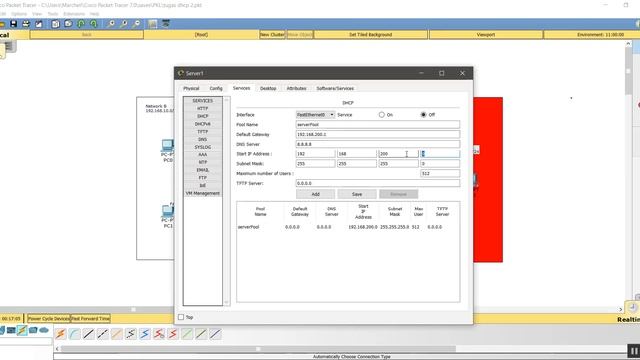The width and height of the screenshot is (640, 360).
Task: Click into the Default Gateway field
Action: (x=378, y=134)
